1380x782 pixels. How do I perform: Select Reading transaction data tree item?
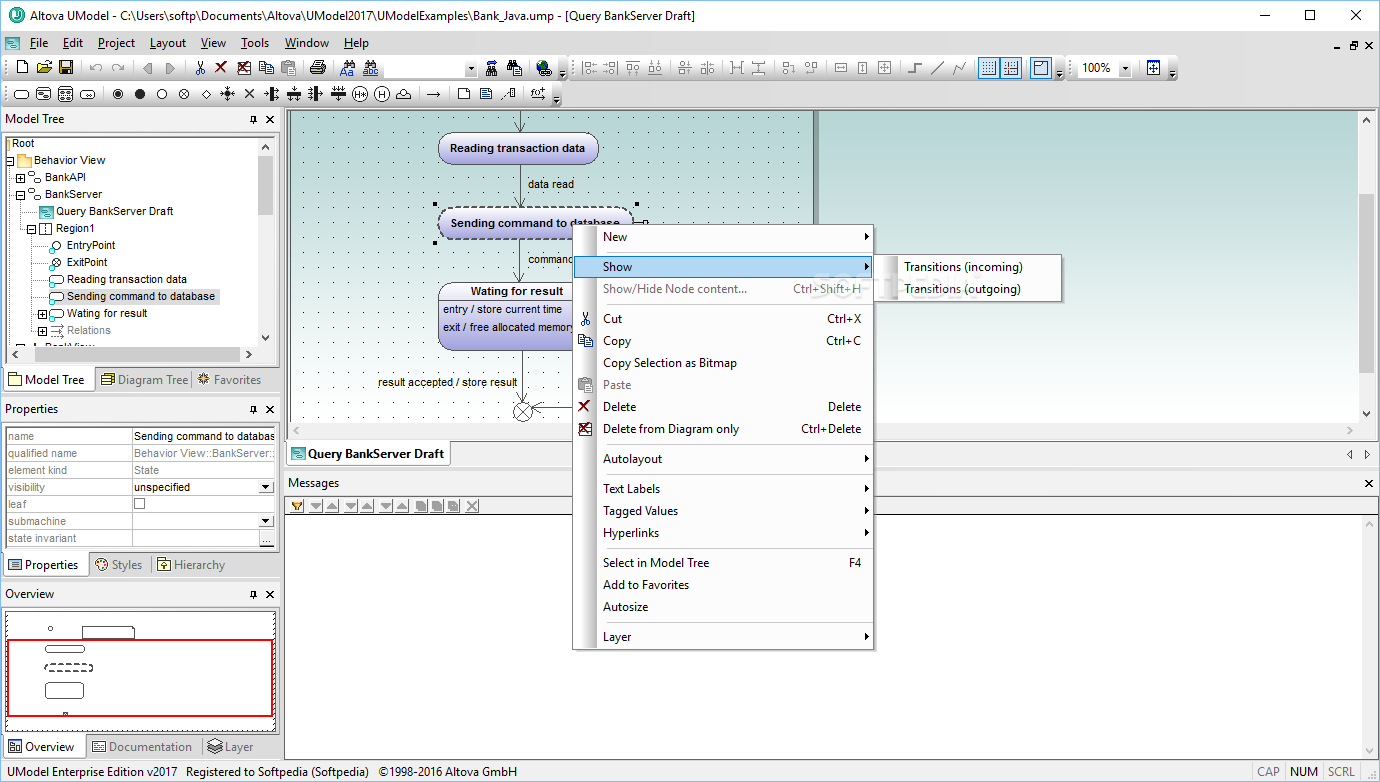coord(126,280)
